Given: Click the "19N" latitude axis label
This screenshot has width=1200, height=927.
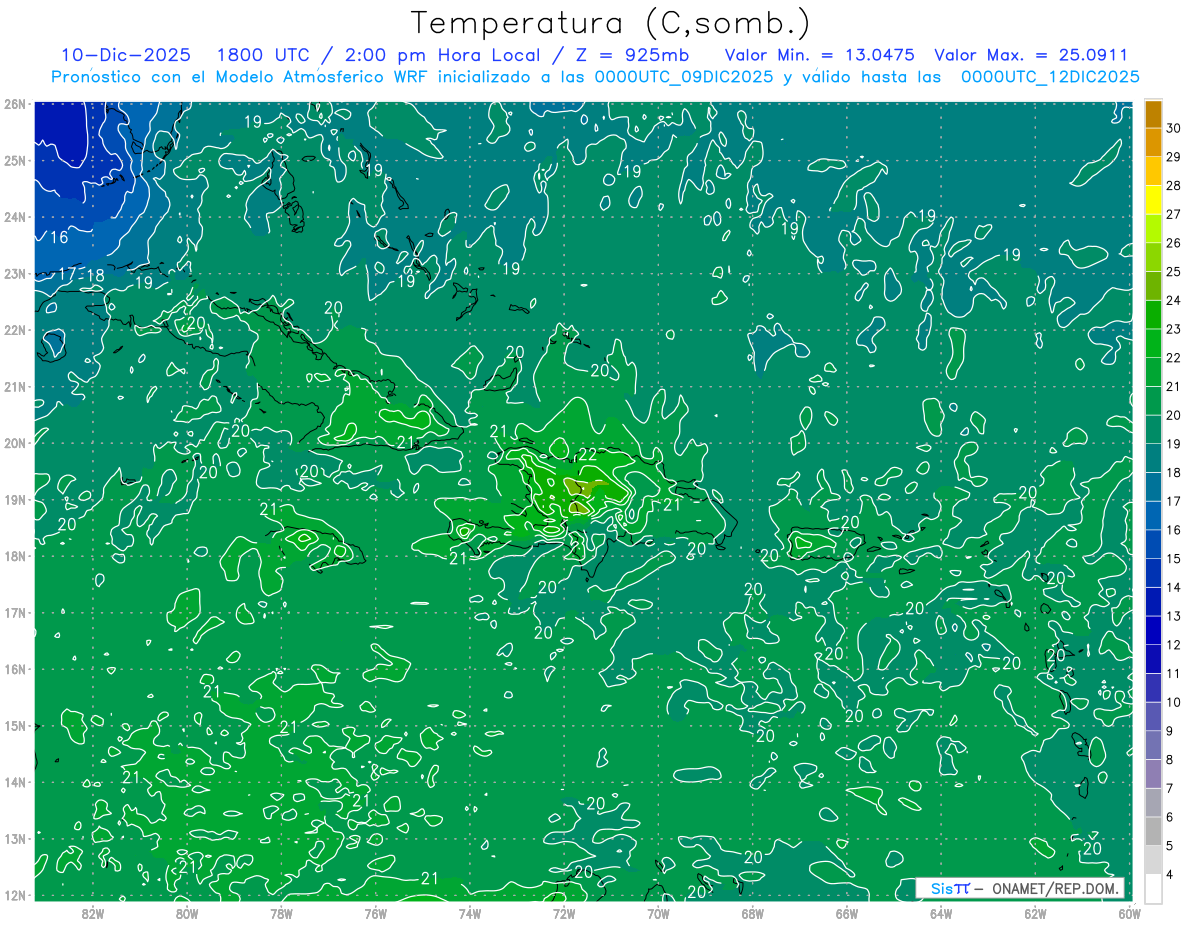Looking at the screenshot, I should tap(14, 500).
